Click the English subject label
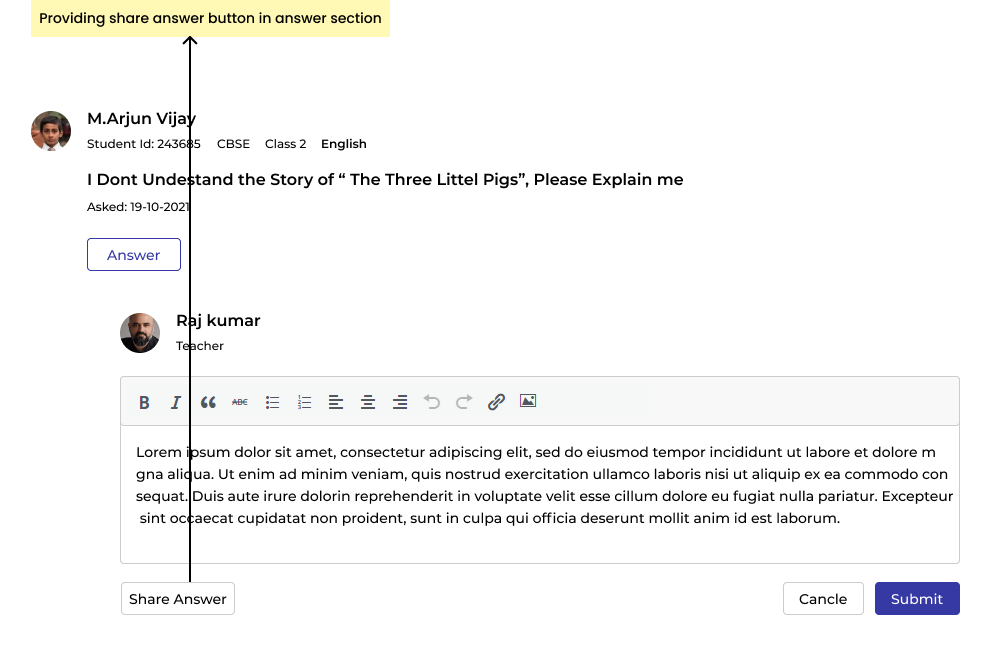This screenshot has width=992, height=650. click(344, 144)
